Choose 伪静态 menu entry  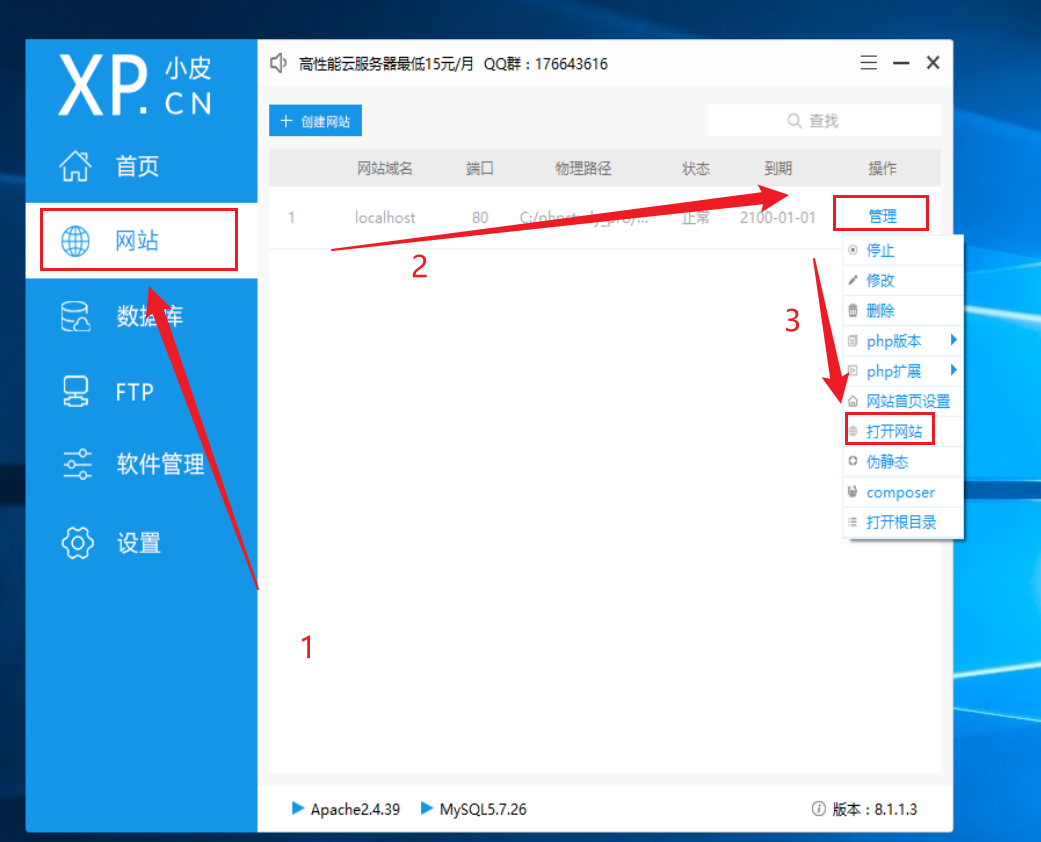[903, 462]
